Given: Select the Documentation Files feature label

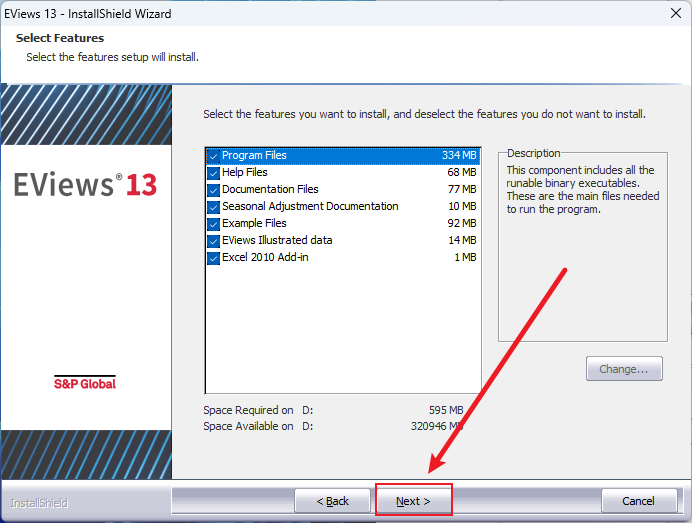Looking at the screenshot, I should pos(270,189).
